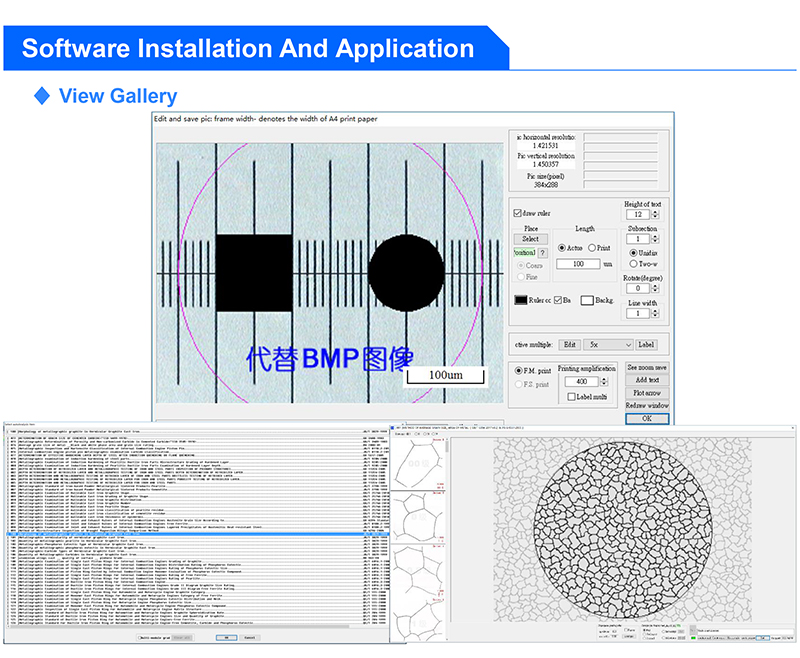Click the Rotate degree stepper arrows
Viewport: 800px width, 658px height.
656,289
